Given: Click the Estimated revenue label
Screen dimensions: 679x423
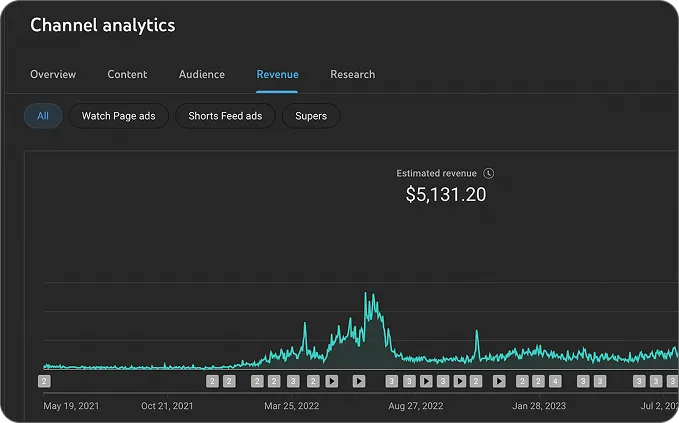Looking at the screenshot, I should click(436, 173).
